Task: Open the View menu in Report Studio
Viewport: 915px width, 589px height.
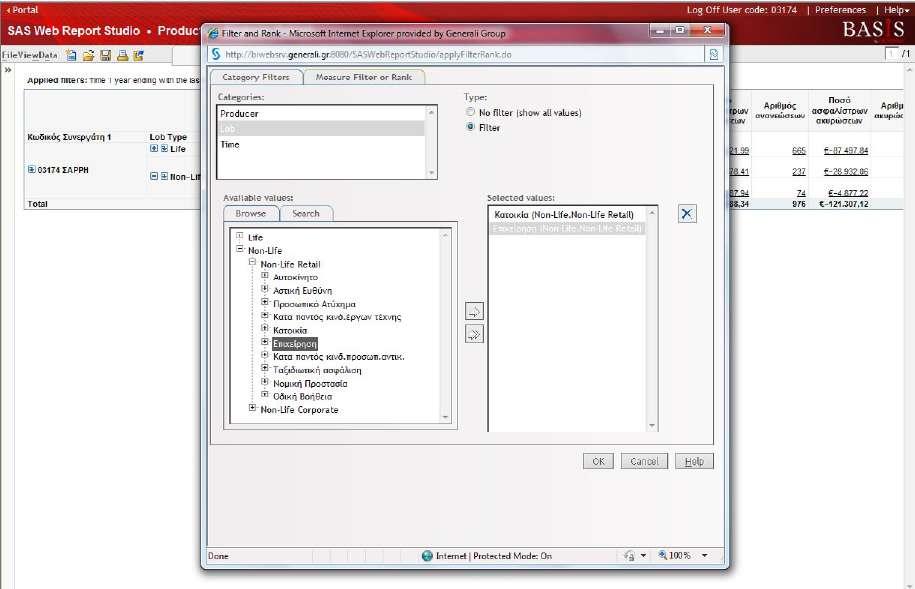Action: tap(30, 55)
